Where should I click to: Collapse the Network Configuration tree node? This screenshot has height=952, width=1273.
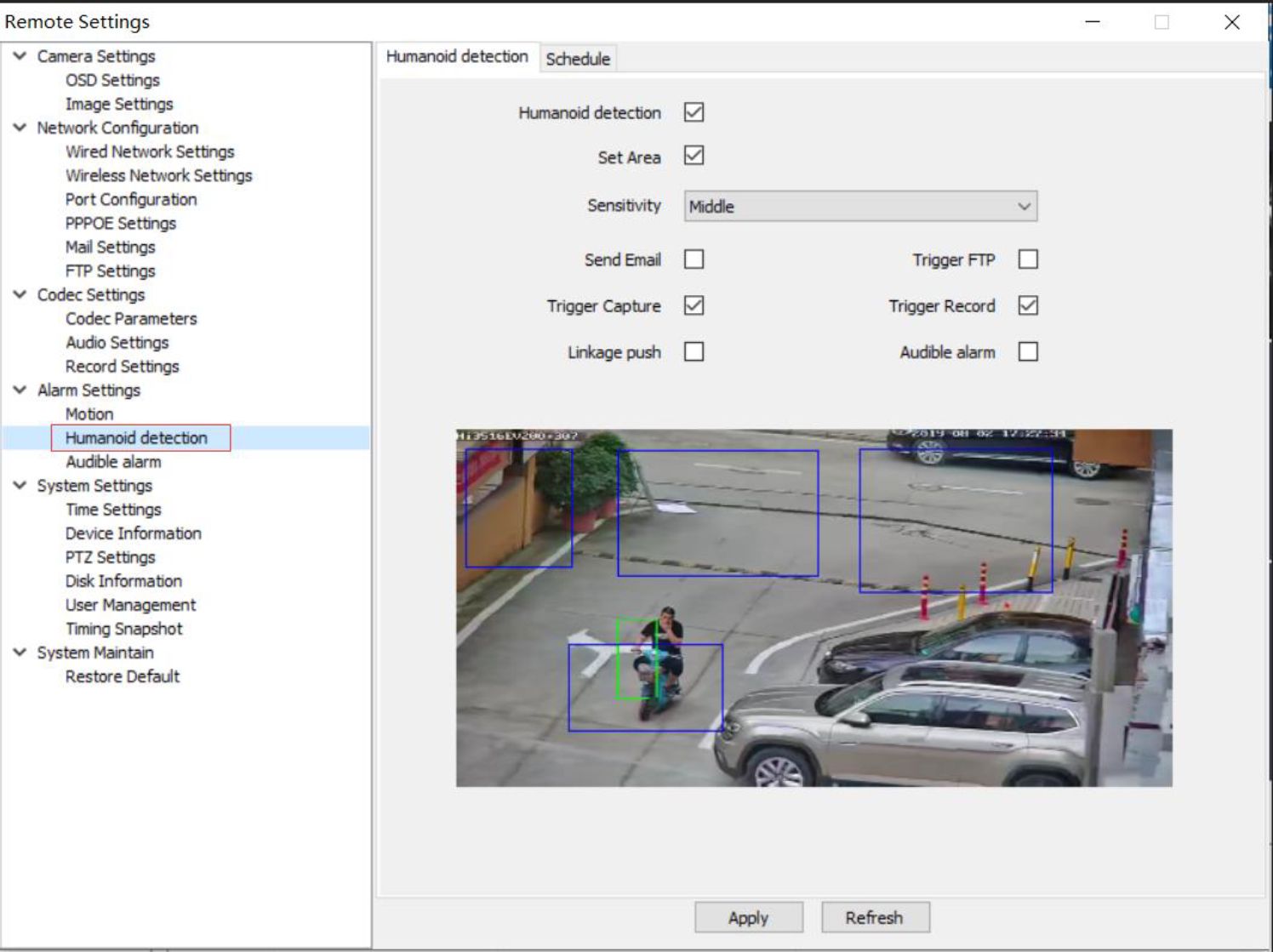pyautogui.click(x=20, y=128)
